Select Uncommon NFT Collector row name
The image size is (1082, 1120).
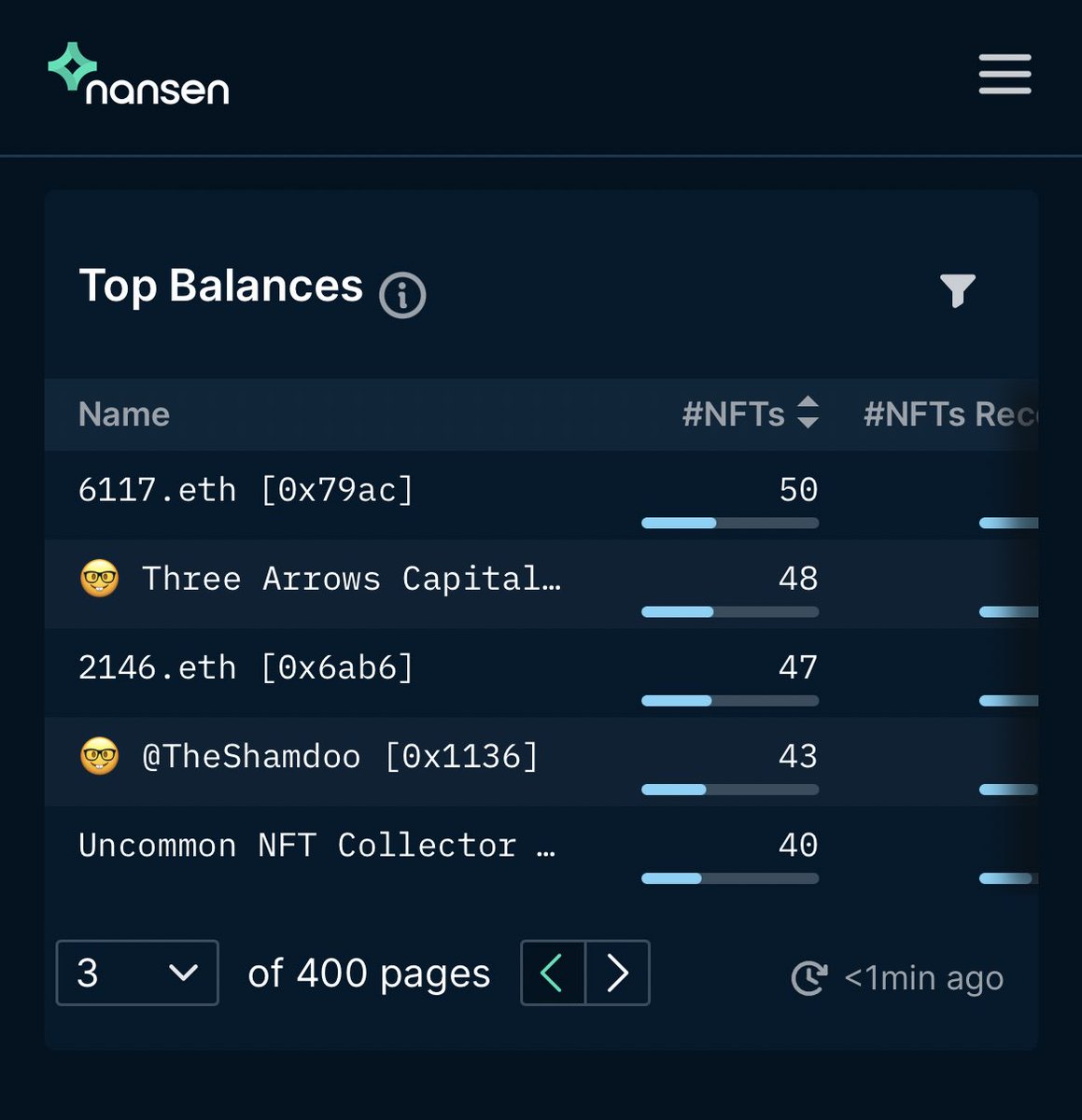(316, 845)
